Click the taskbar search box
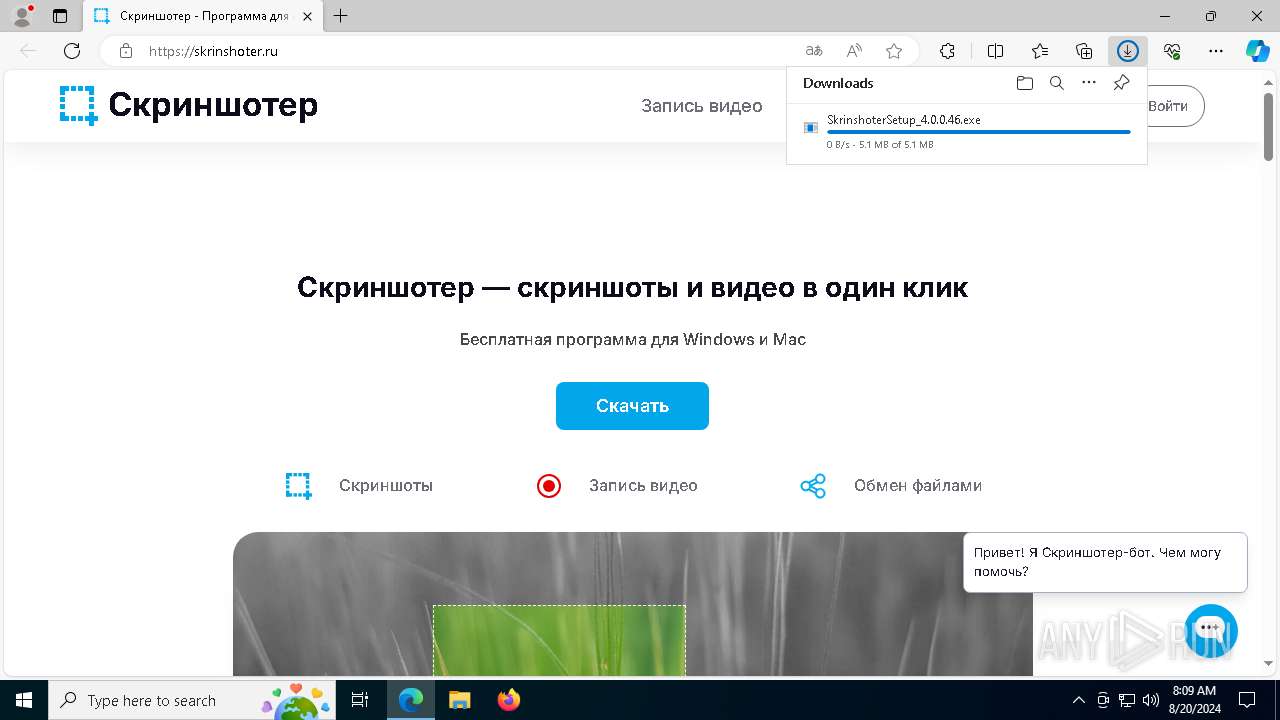The image size is (1280, 720). [192, 700]
